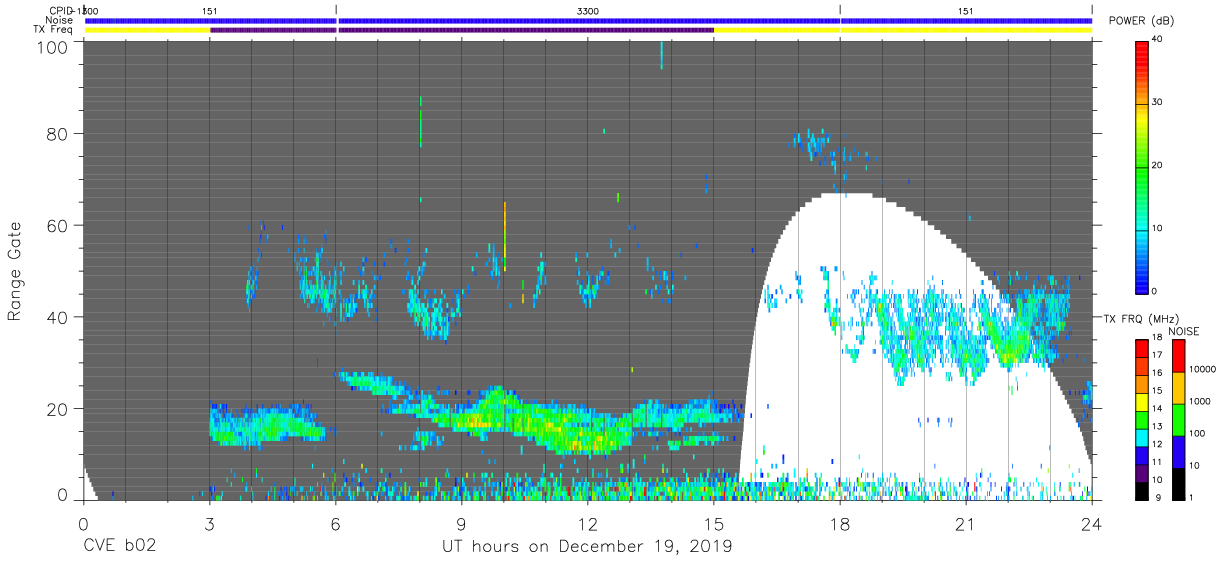Select CPID value 151 above hour 21
The image size is (1228, 567).
(965, 11)
